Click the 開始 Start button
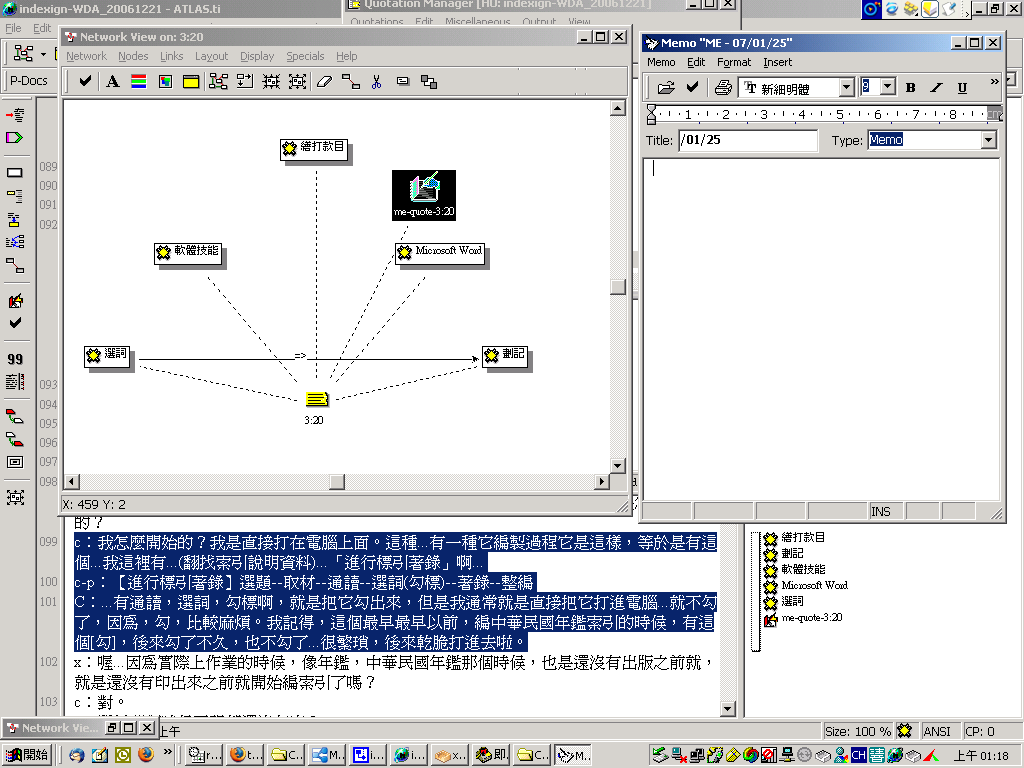Image resolution: width=1024 pixels, height=768 pixels. (x=27, y=755)
